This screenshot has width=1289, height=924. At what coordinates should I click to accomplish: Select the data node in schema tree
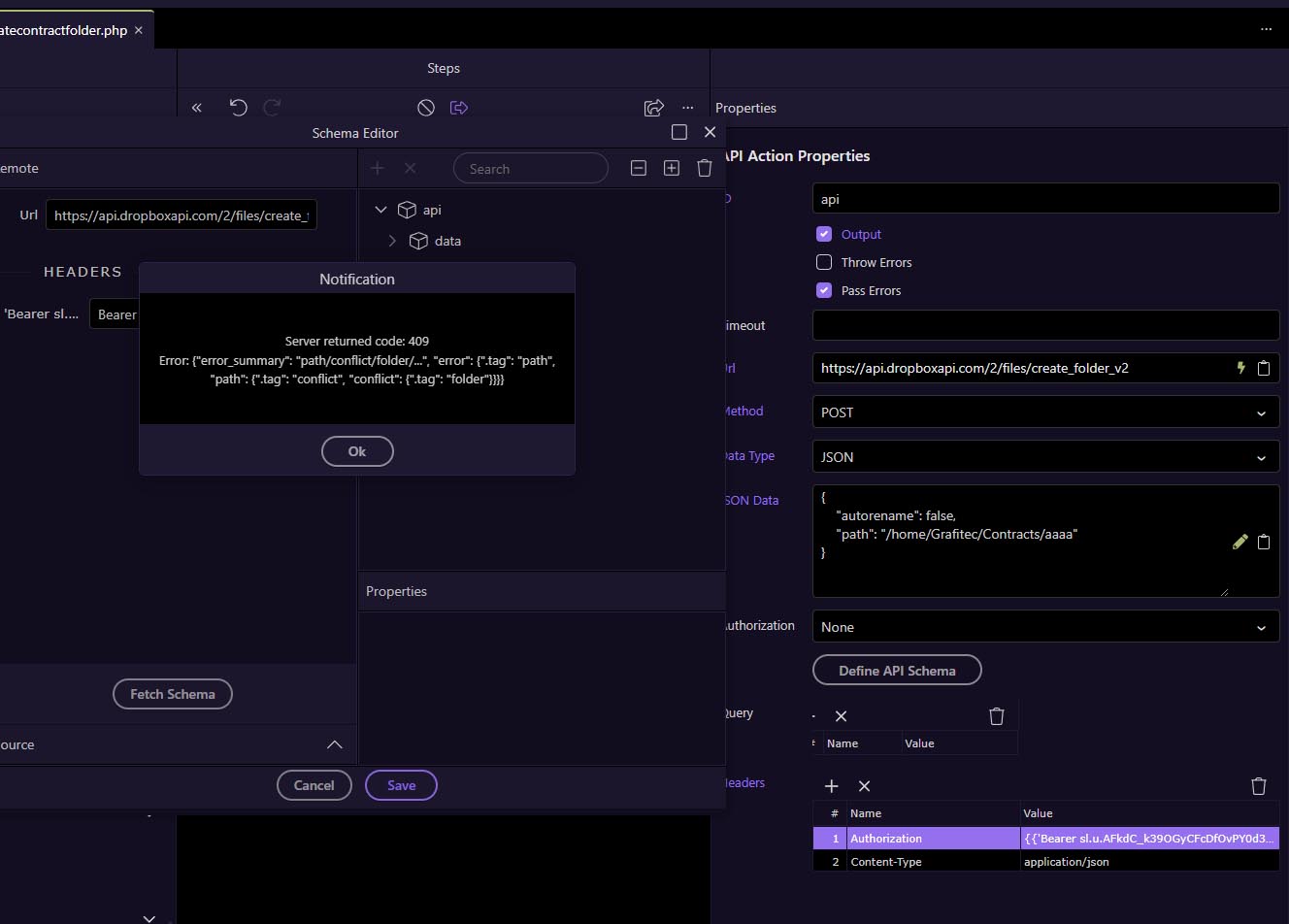tap(447, 241)
